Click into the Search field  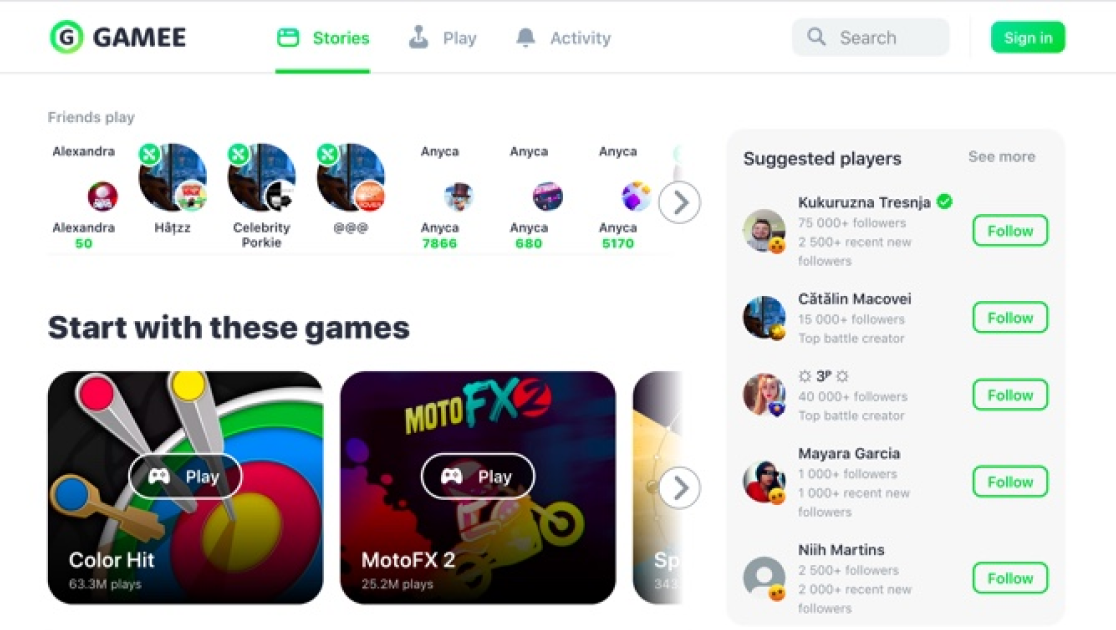(870, 37)
